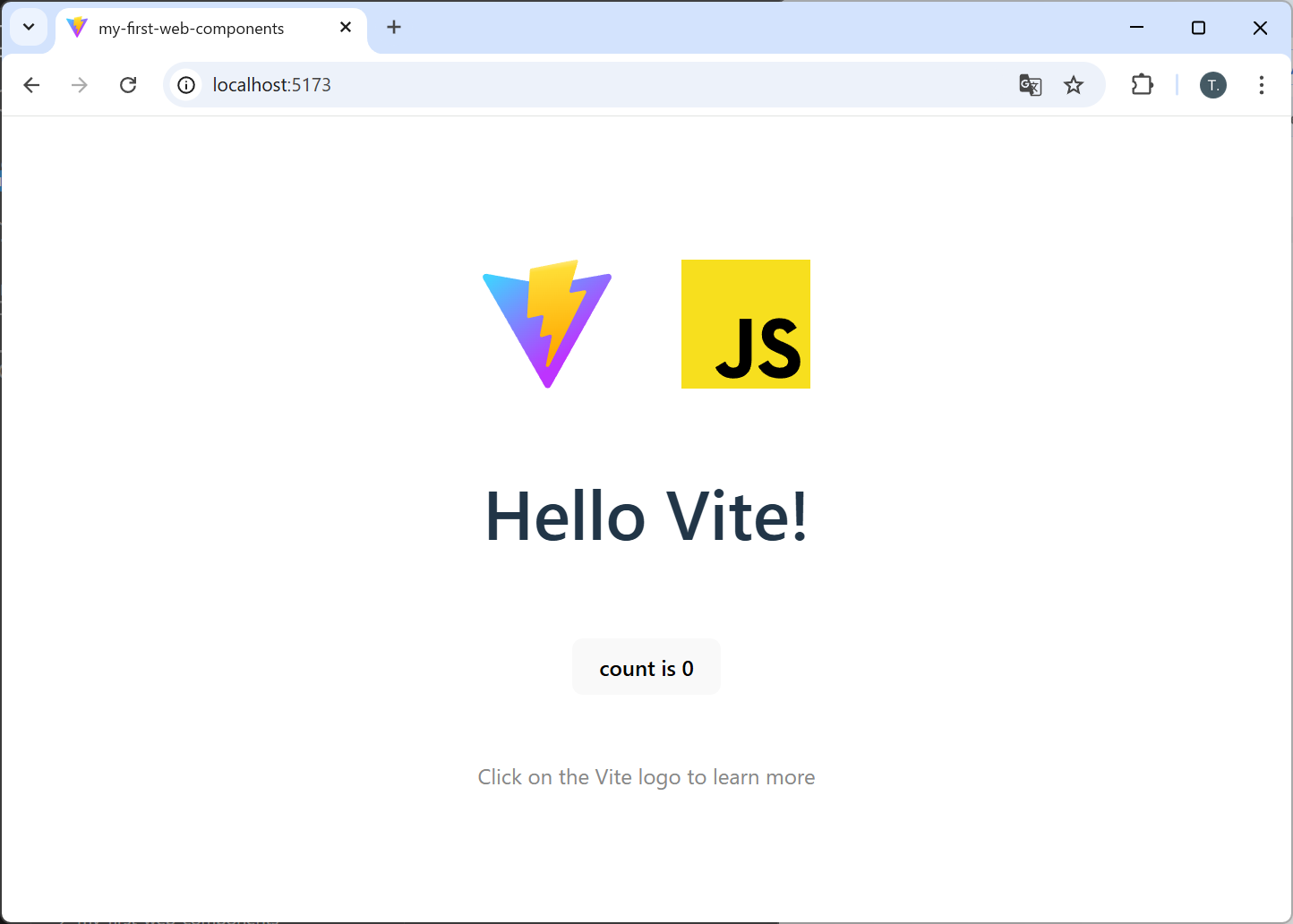Open a new tab
1293x924 pixels.
click(394, 28)
